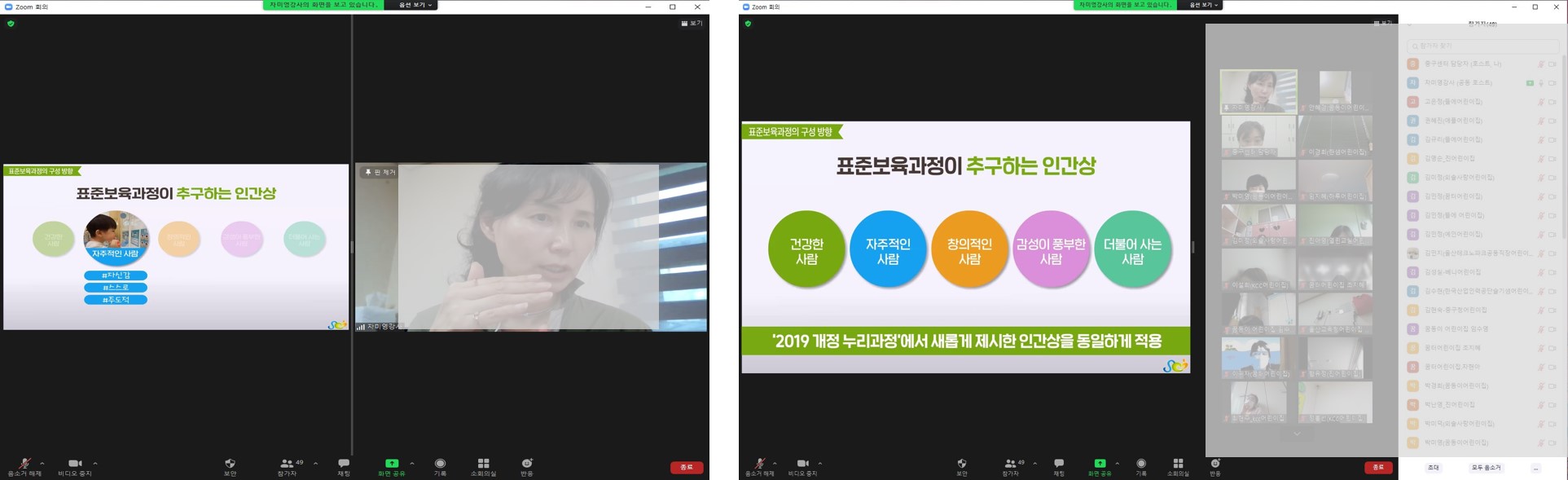1568x480 pixels.
Task: Click the participant search field (참가자 찾기)
Action: [1482, 46]
